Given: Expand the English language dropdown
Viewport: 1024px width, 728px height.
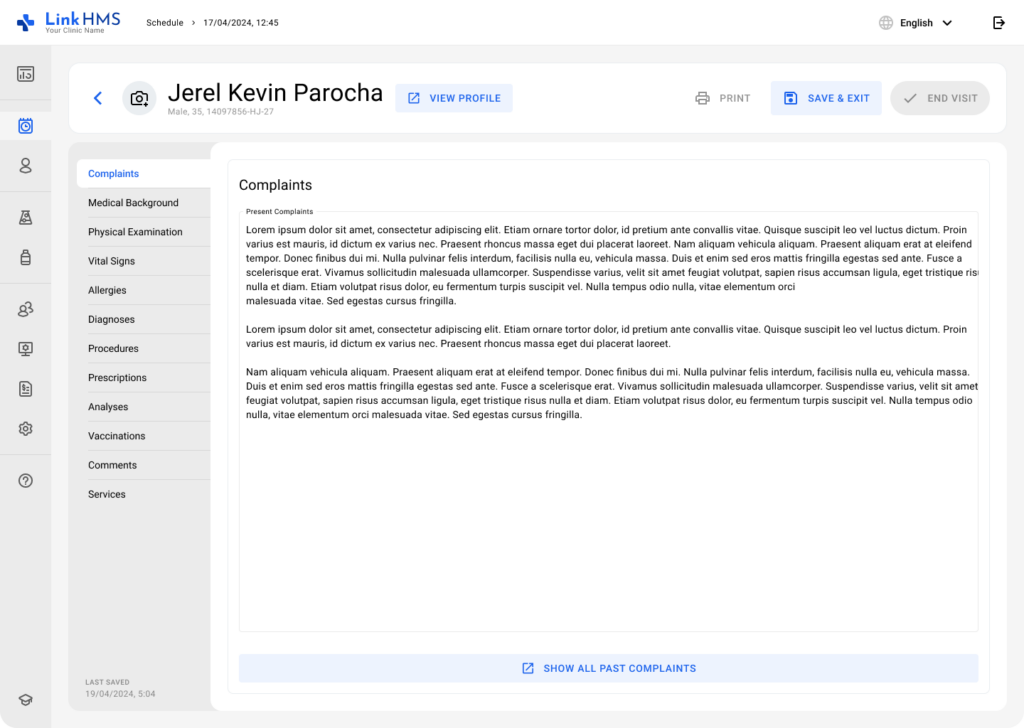Looking at the screenshot, I should (926, 23).
